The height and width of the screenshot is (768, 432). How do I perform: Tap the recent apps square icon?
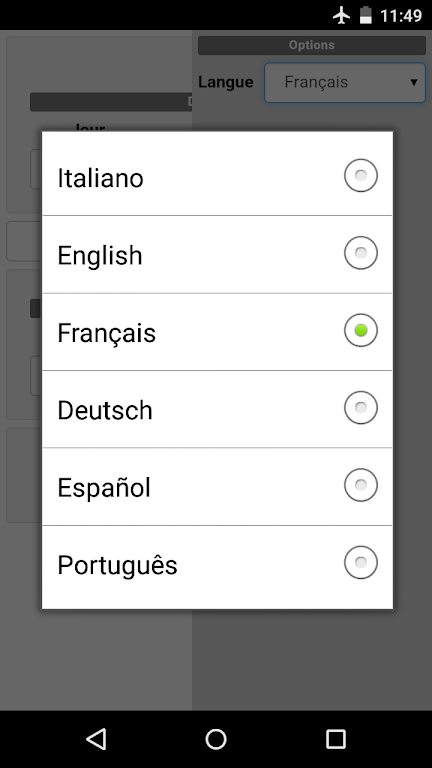(336, 739)
